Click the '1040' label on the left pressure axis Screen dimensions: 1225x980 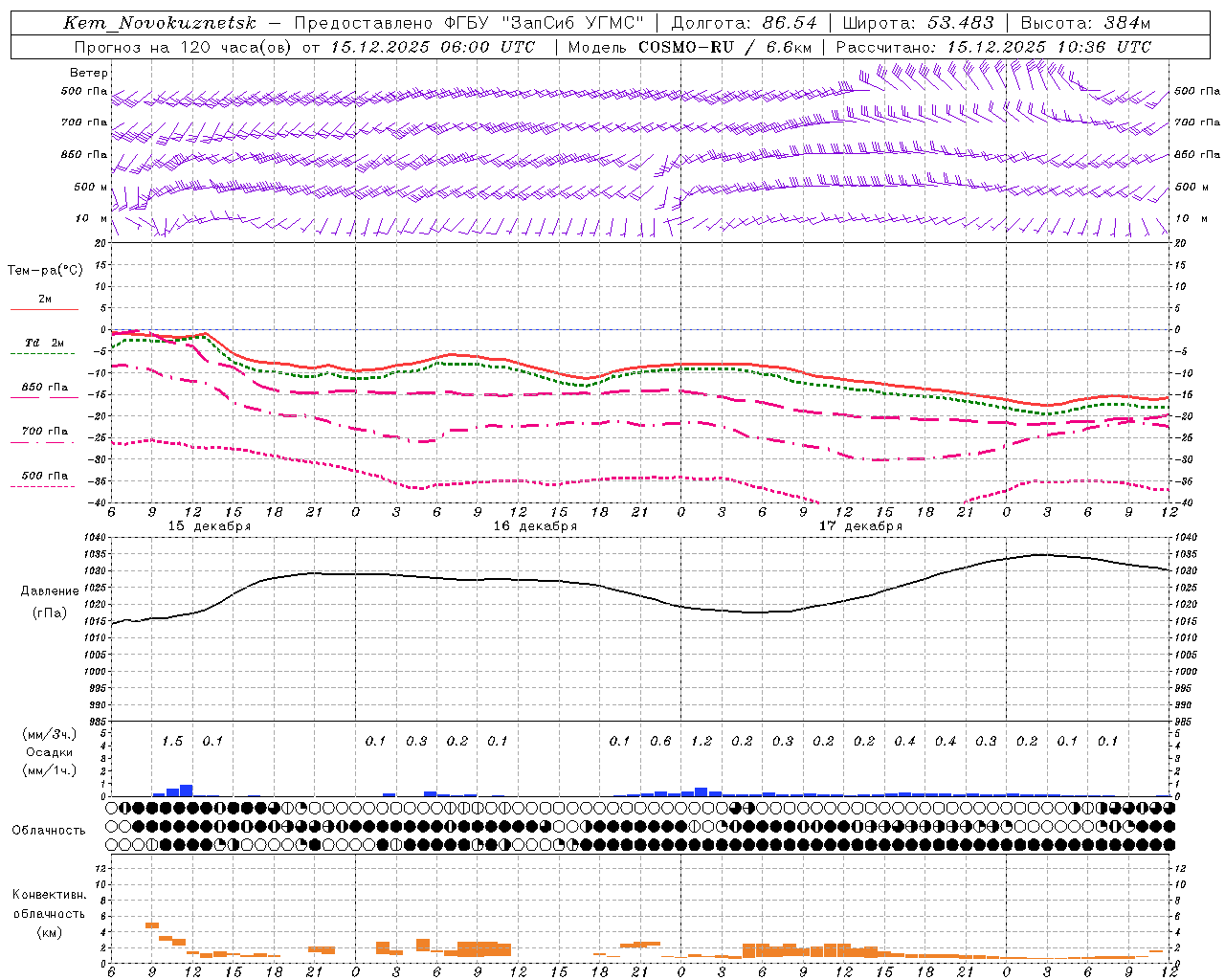pyautogui.click(x=94, y=538)
